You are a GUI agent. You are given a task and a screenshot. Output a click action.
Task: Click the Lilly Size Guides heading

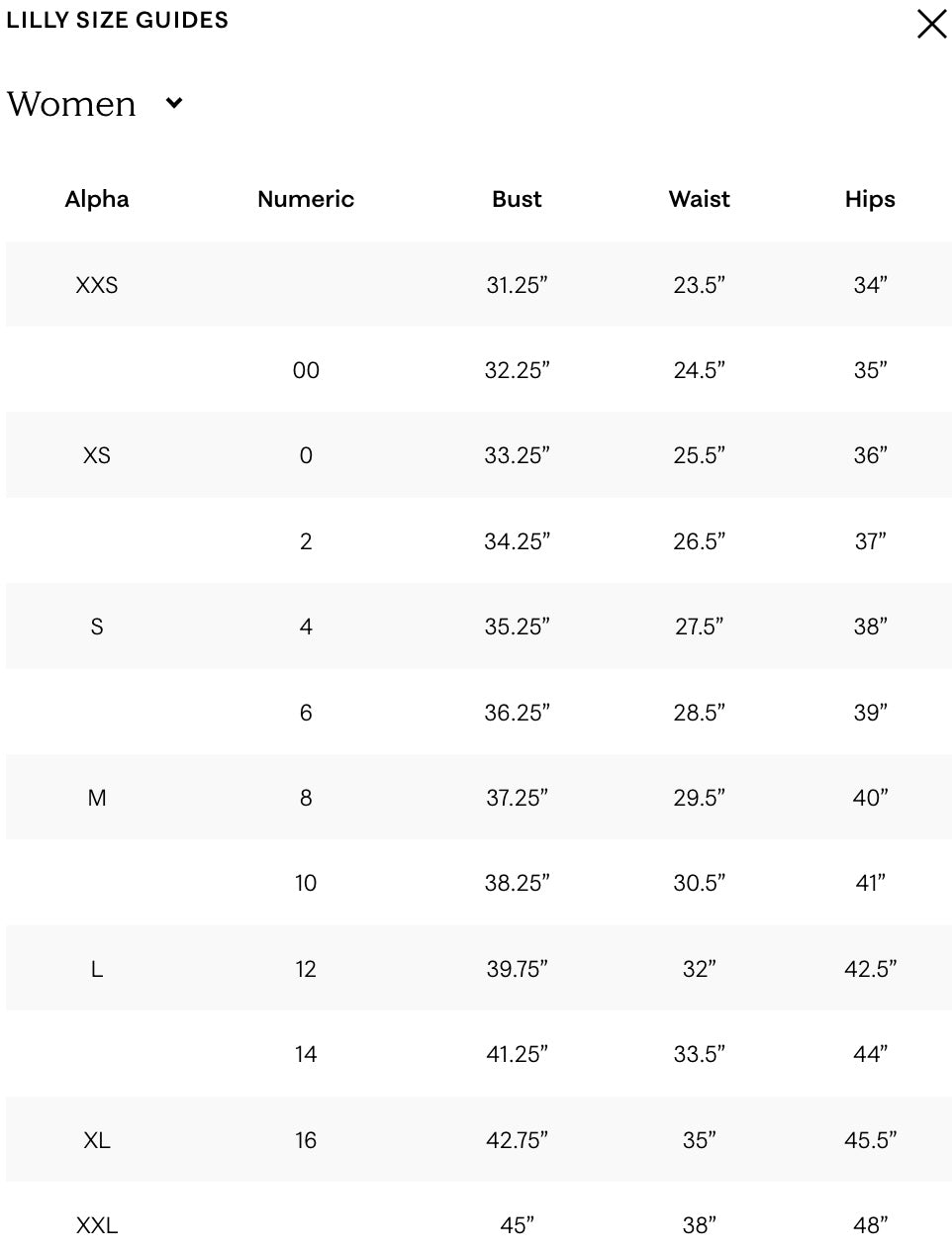[117, 20]
